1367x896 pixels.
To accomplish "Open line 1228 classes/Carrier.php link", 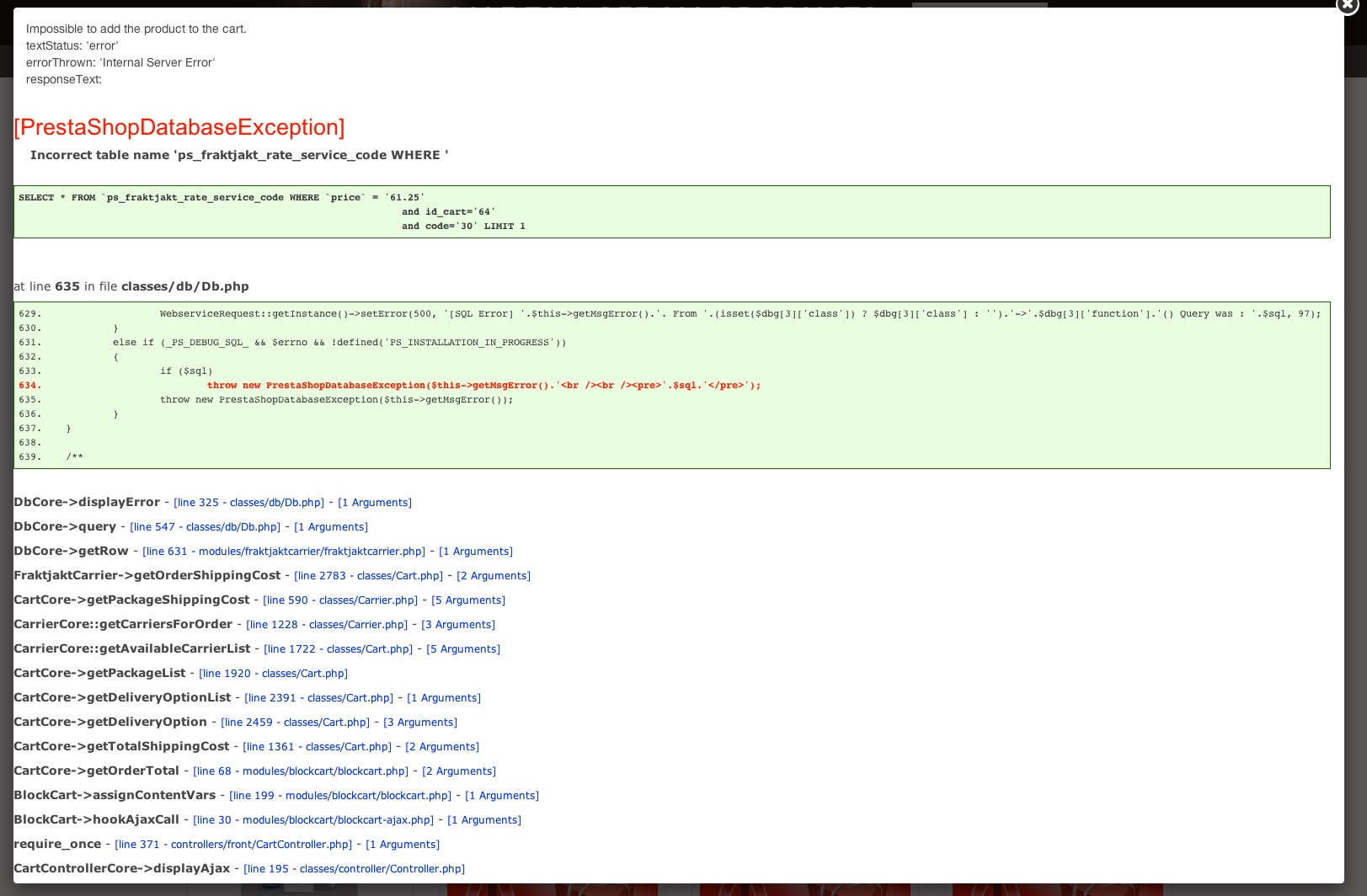I will pos(327,625).
